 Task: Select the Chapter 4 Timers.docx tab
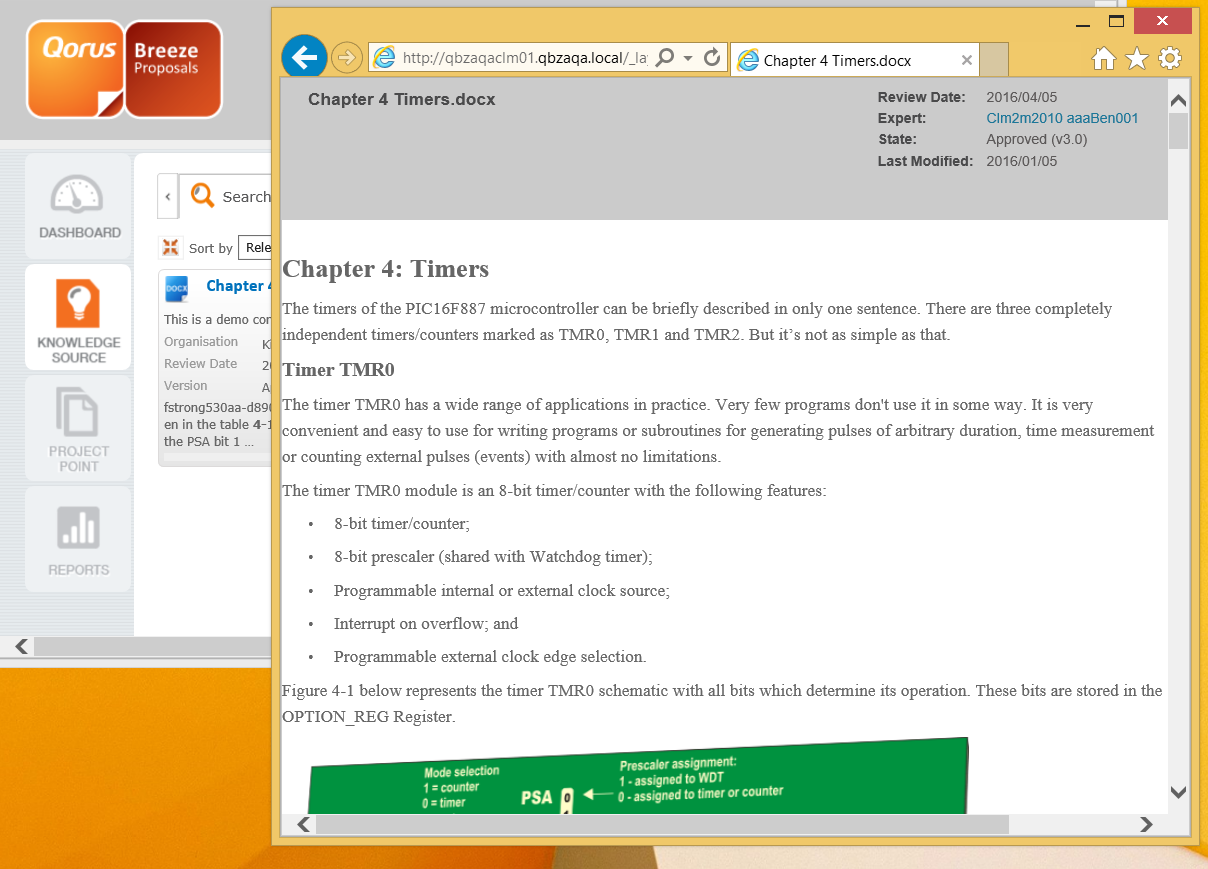pyautogui.click(x=854, y=60)
